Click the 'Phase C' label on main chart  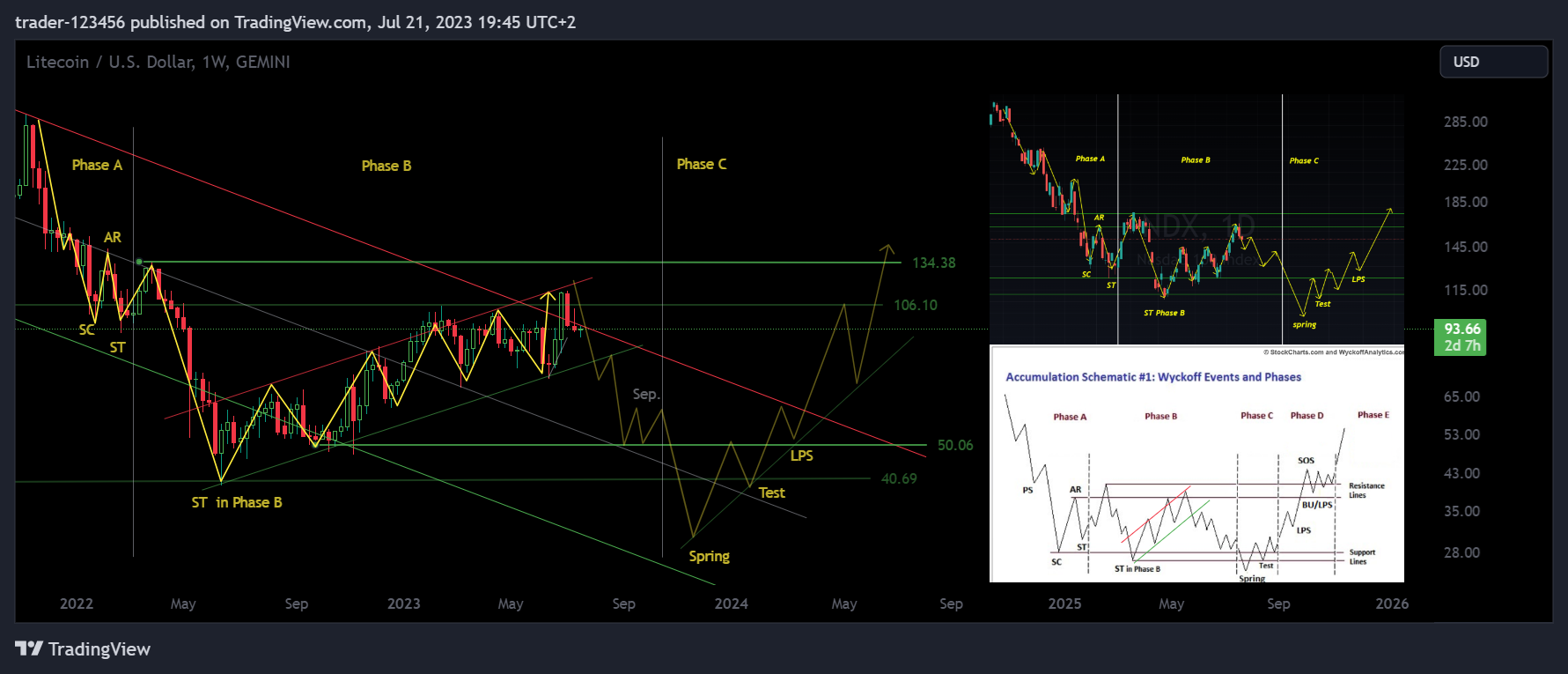702,164
